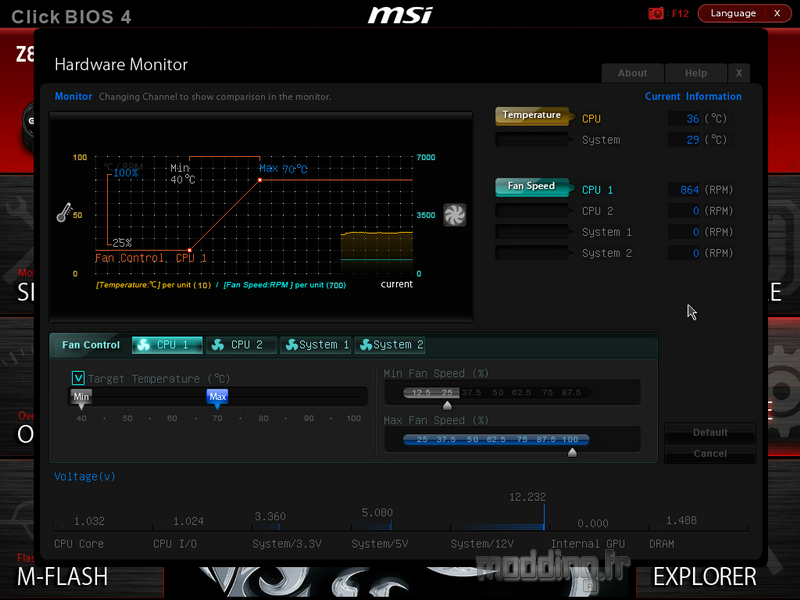Click the fan icon right of the graph

(x=454, y=215)
